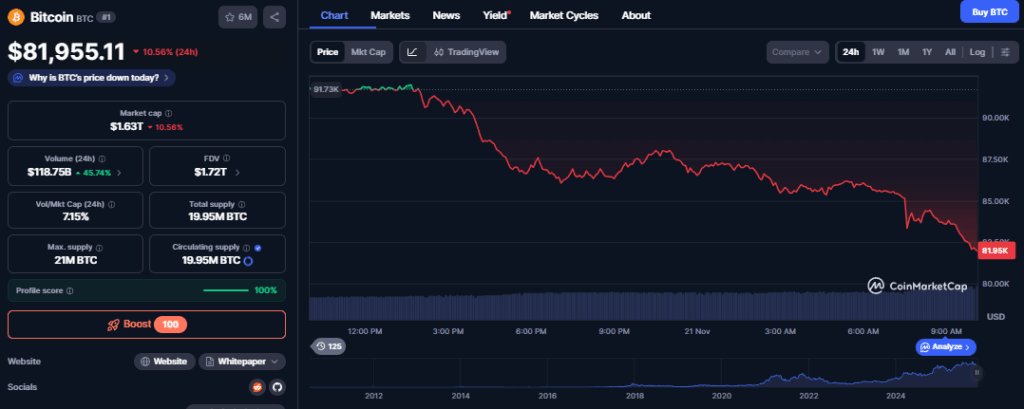Click the Bitcoin orange logo icon
This screenshot has height=409, width=1024.
pyautogui.click(x=16, y=17)
